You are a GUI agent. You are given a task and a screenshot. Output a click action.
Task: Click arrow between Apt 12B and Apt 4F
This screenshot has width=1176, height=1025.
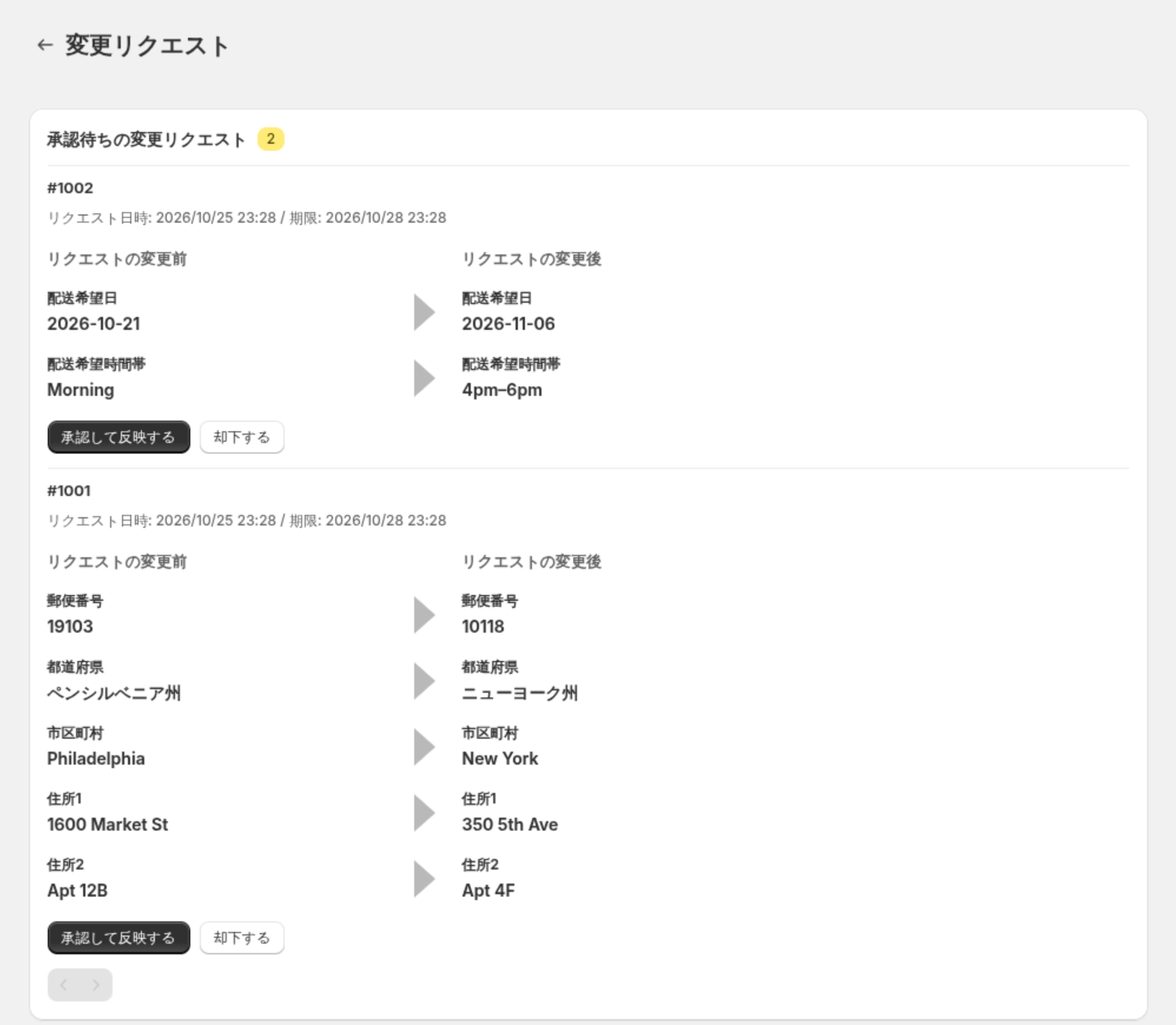click(x=424, y=879)
